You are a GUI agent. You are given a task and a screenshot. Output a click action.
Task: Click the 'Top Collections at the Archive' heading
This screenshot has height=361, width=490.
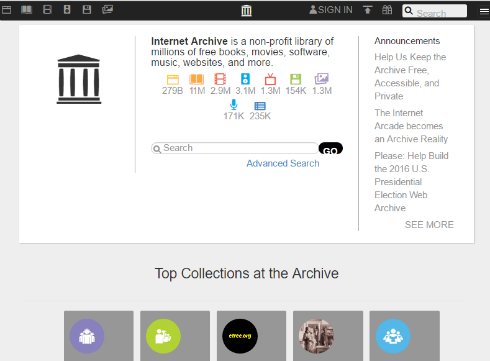coord(247,274)
